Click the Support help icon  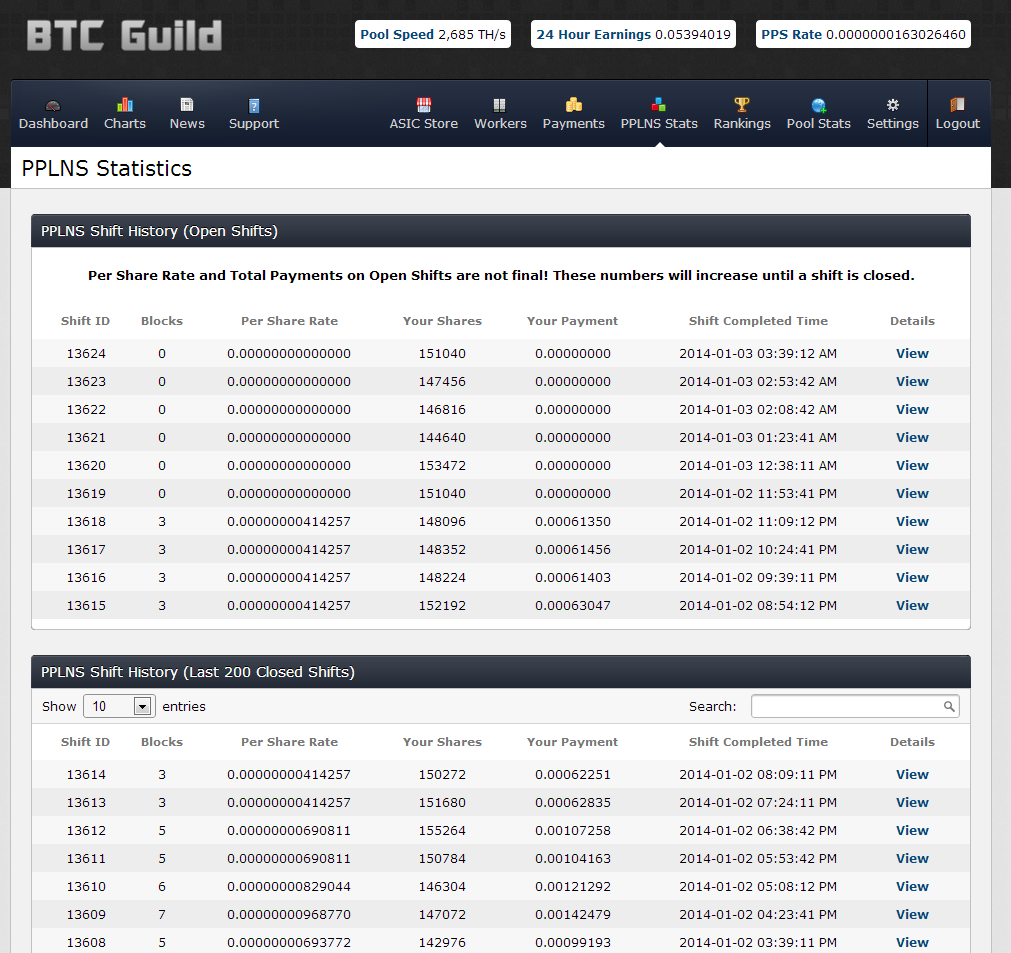click(x=253, y=105)
